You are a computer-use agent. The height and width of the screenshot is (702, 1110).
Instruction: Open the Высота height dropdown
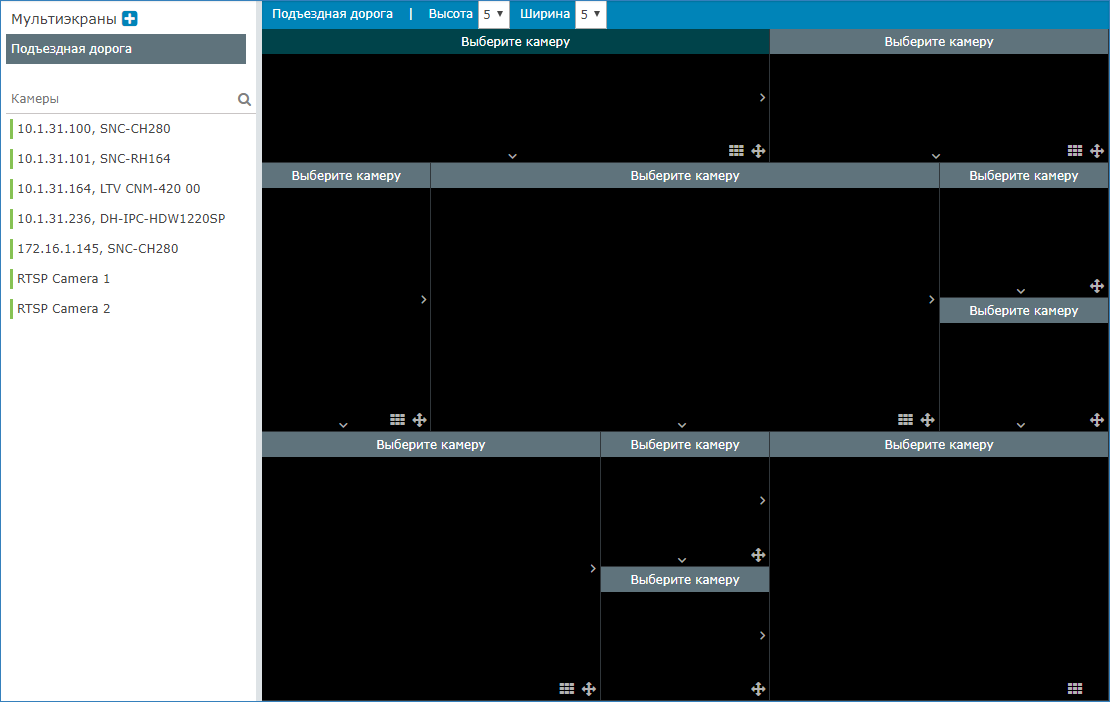(493, 15)
